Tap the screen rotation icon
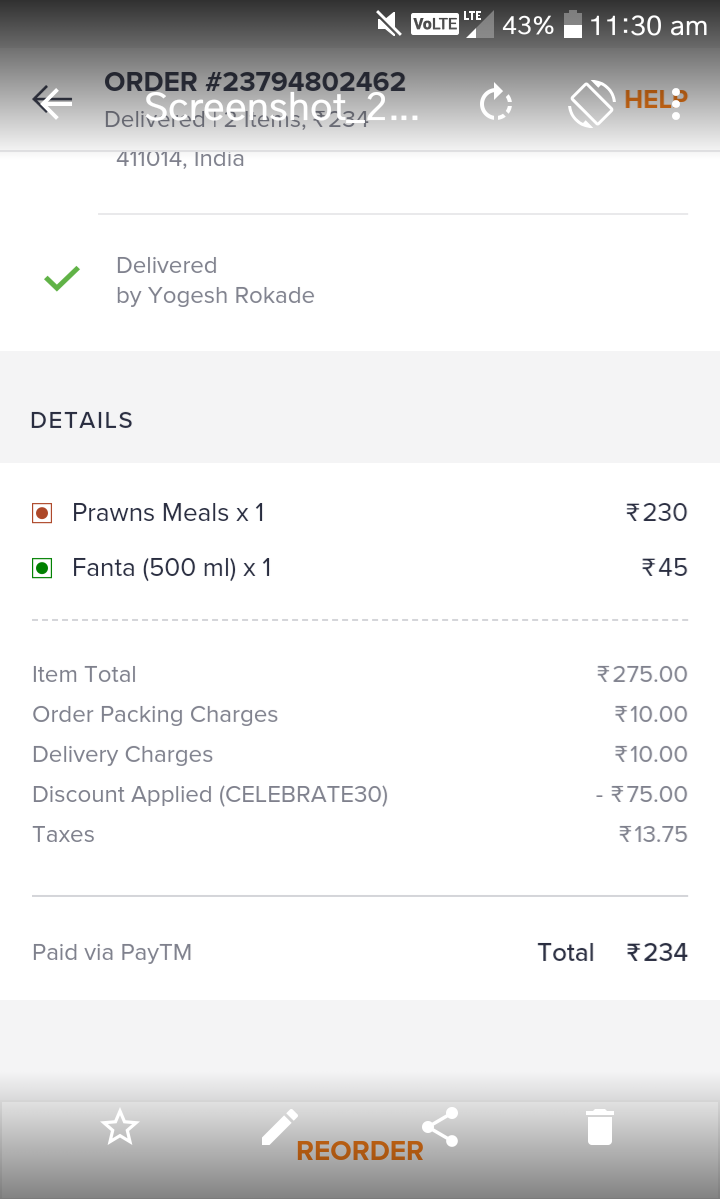 pos(592,103)
